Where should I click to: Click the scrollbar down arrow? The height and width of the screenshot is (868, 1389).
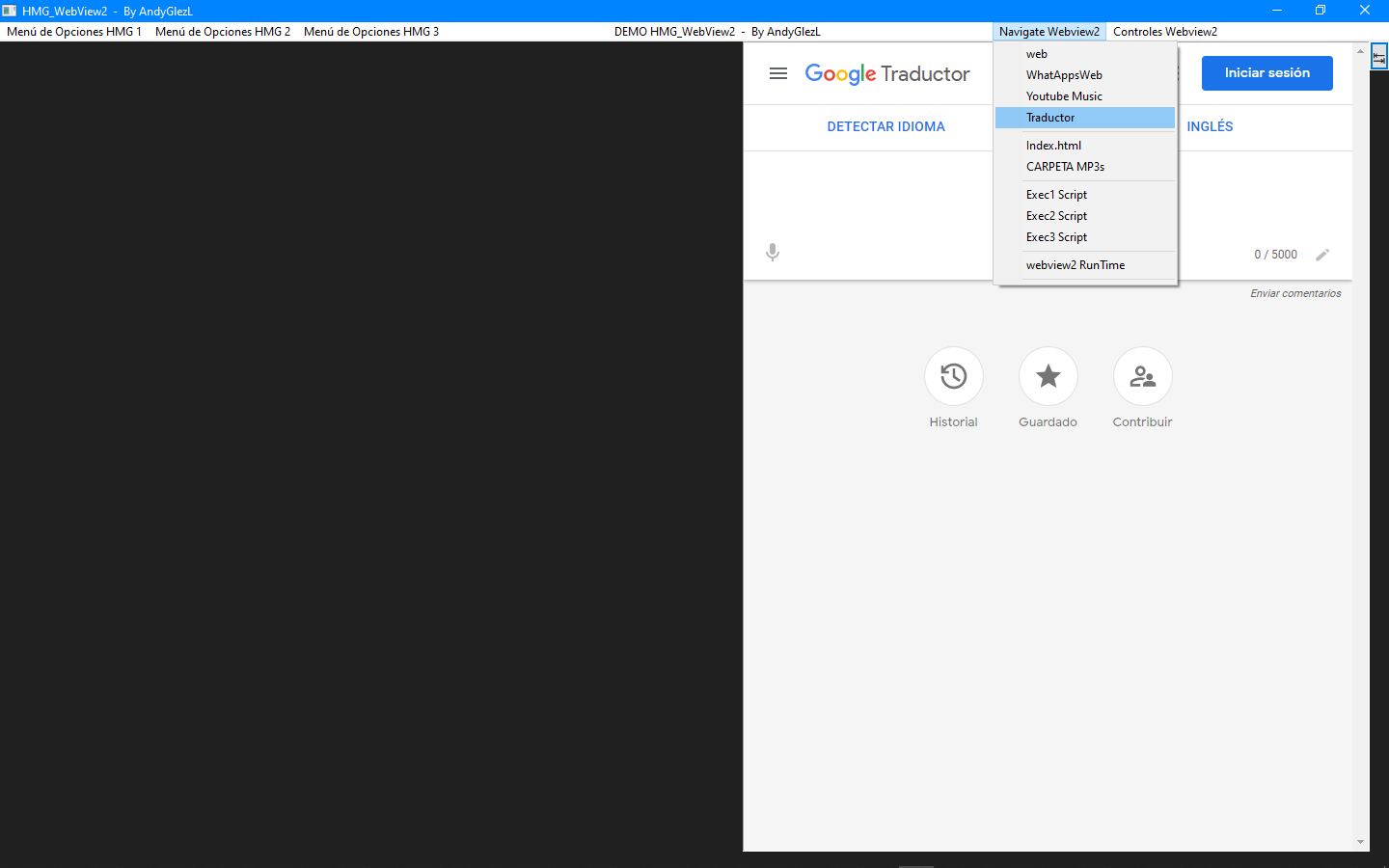click(x=1360, y=842)
